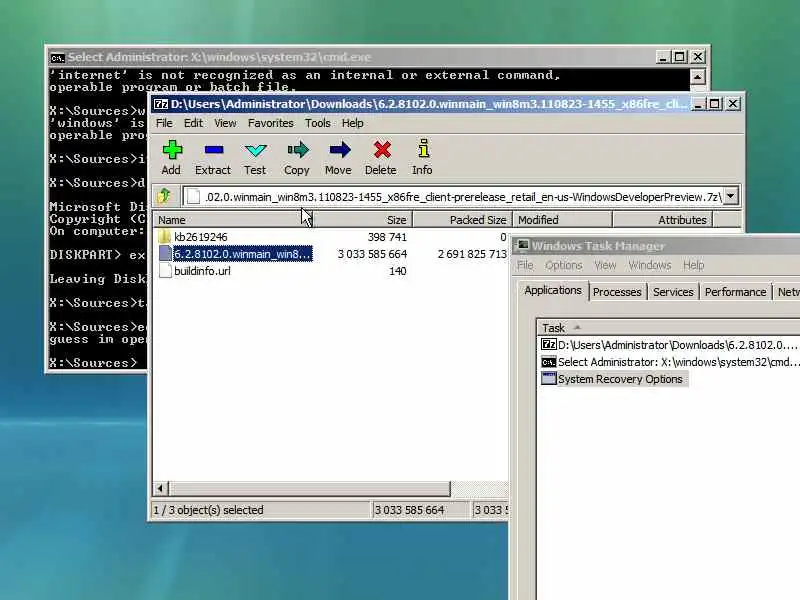The width and height of the screenshot is (800, 600).
Task: Click the left scroll arrow in 7-Zip
Action: [x=160, y=488]
